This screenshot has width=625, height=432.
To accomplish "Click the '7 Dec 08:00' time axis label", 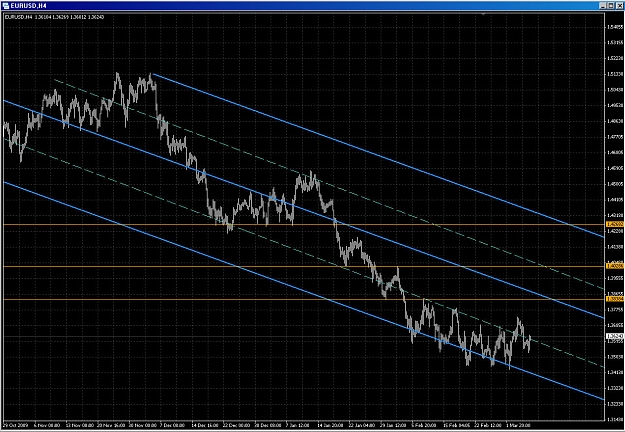I will 171,425.
